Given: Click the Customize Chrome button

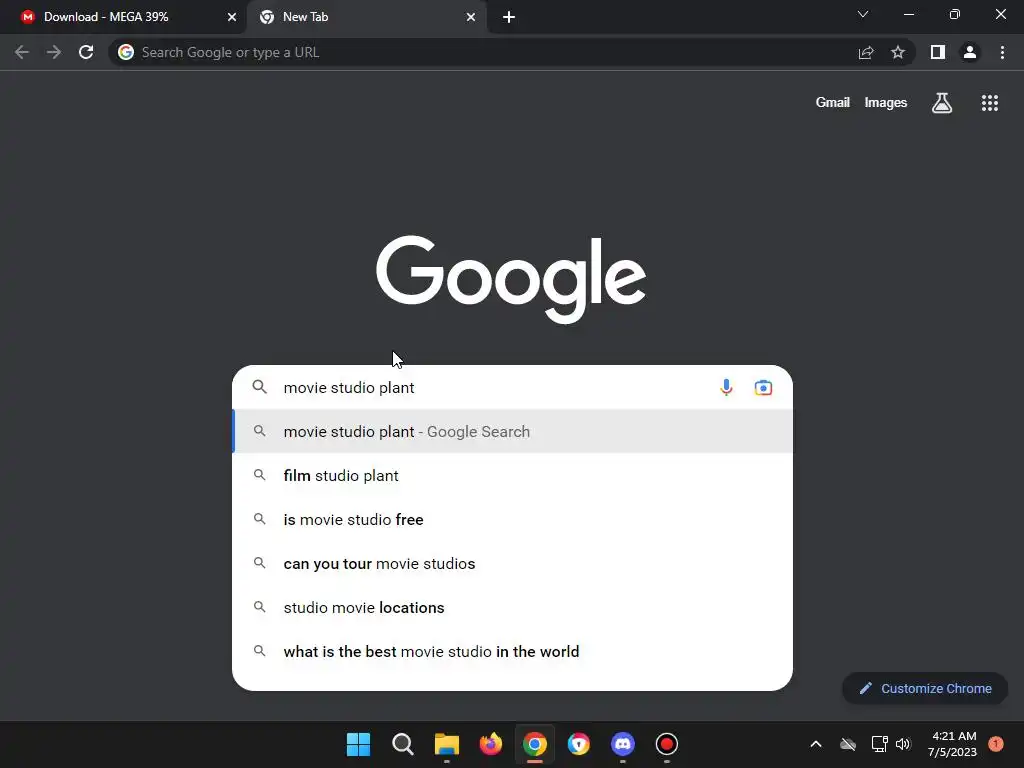Looking at the screenshot, I should point(925,688).
